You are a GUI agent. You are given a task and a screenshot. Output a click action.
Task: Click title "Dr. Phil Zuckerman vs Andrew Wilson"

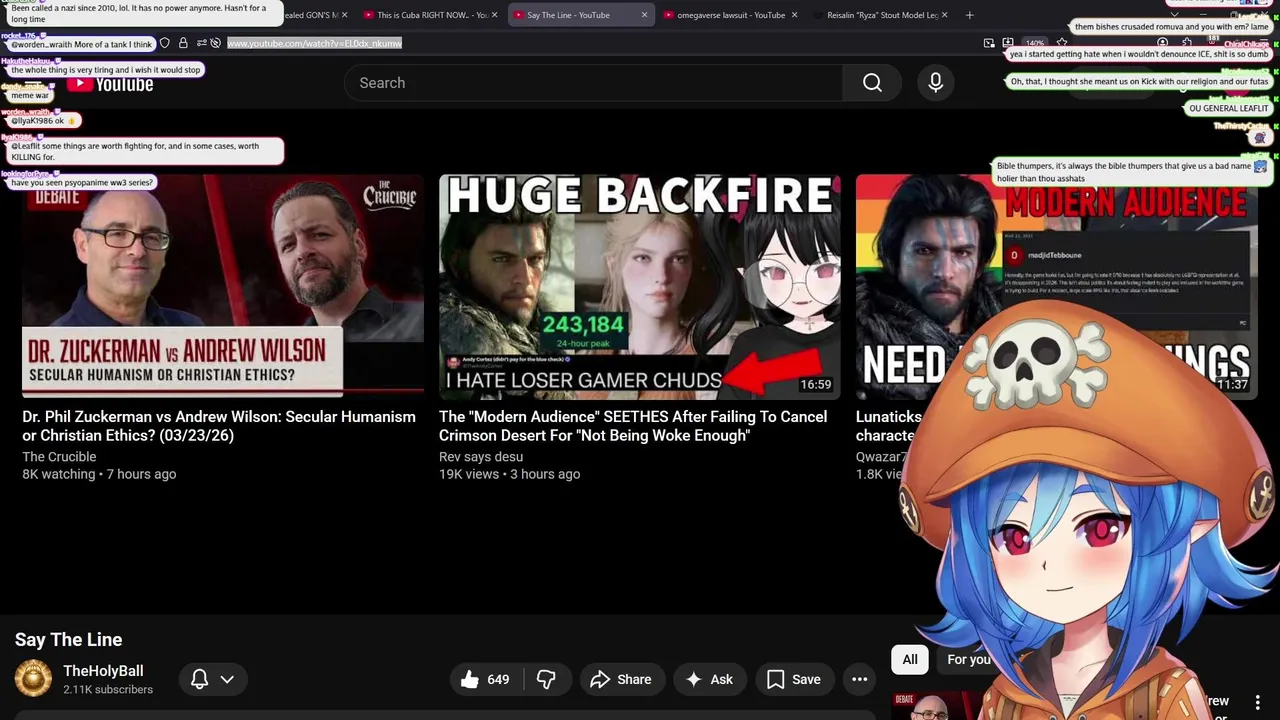(x=219, y=426)
